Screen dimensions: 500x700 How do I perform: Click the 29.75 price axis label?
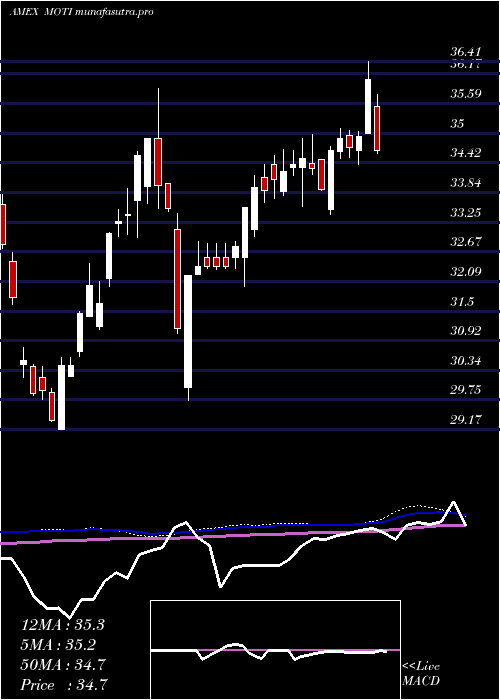[x=466, y=390]
